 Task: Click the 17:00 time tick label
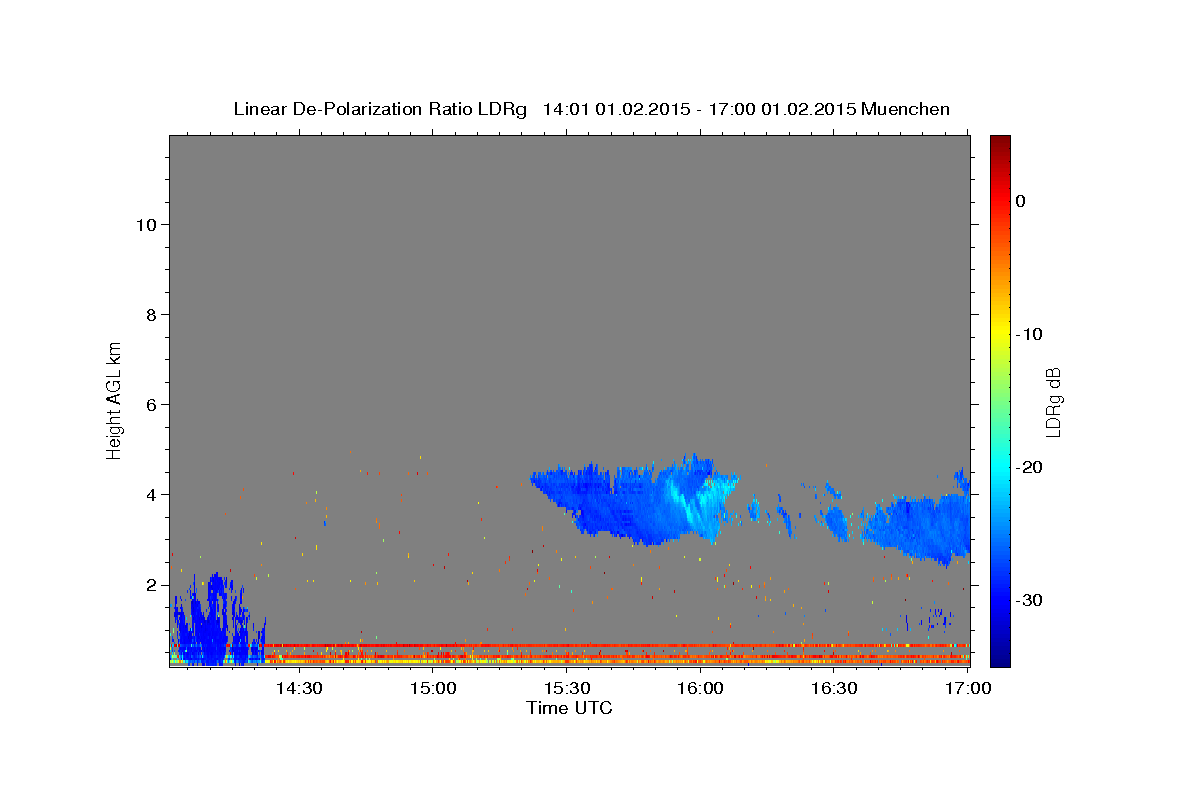point(968,689)
